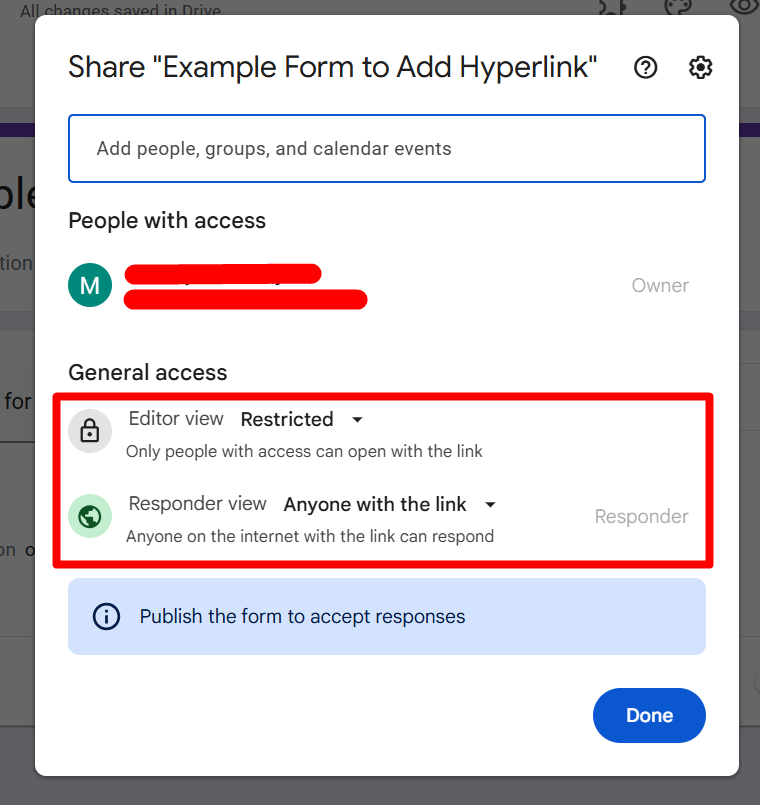The image size is (760, 805).
Task: Open the Restricted access dropdown
Action: coord(302,420)
